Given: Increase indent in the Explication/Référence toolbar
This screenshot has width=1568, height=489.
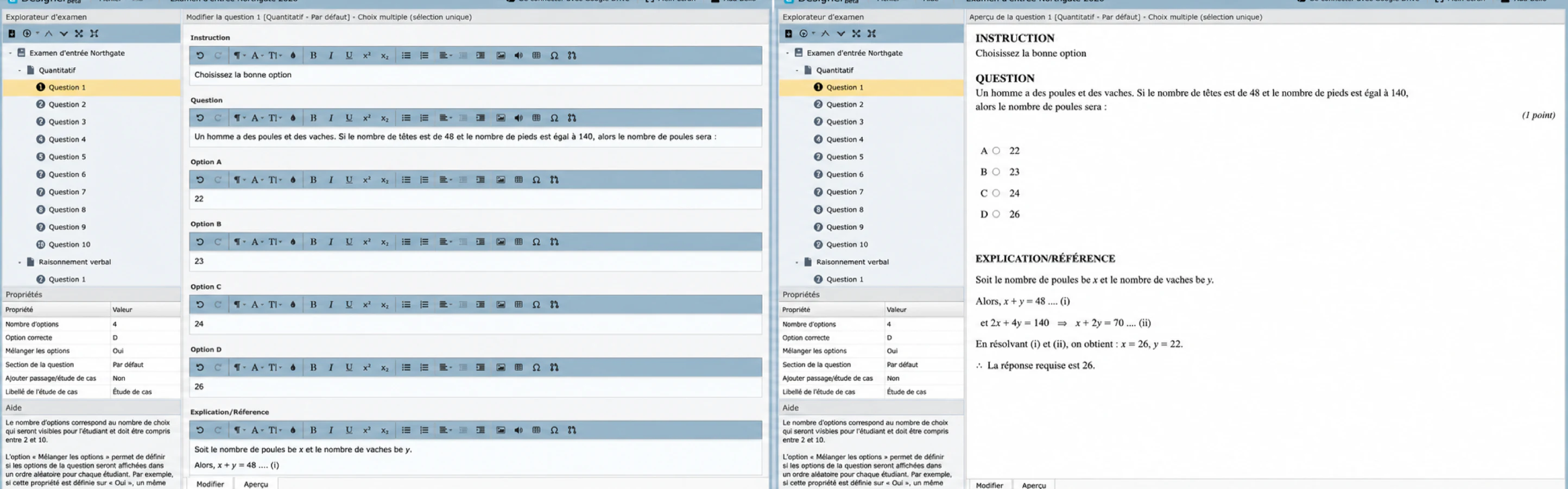Looking at the screenshot, I should (480, 430).
